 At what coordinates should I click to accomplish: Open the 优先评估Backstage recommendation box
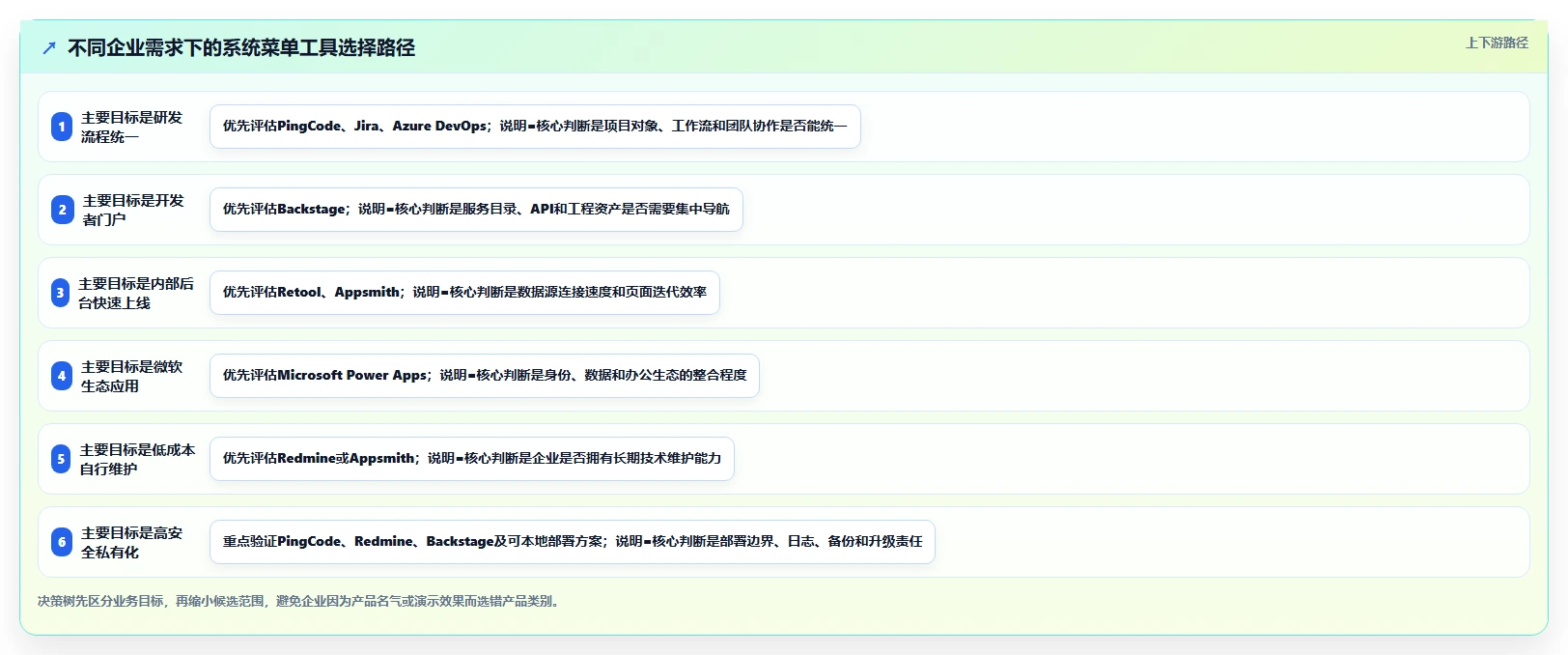476,210
